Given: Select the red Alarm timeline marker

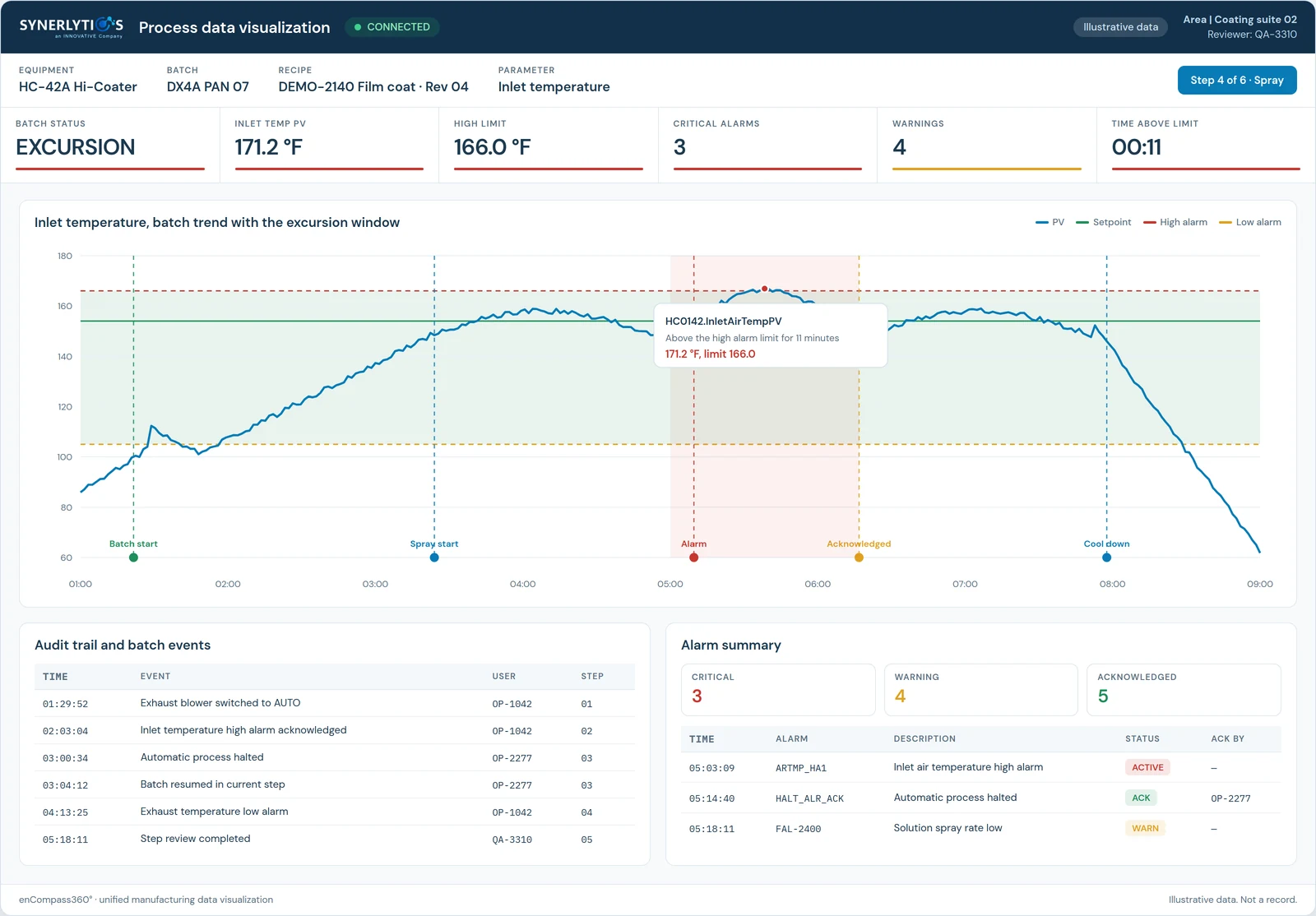Looking at the screenshot, I should tap(694, 557).
